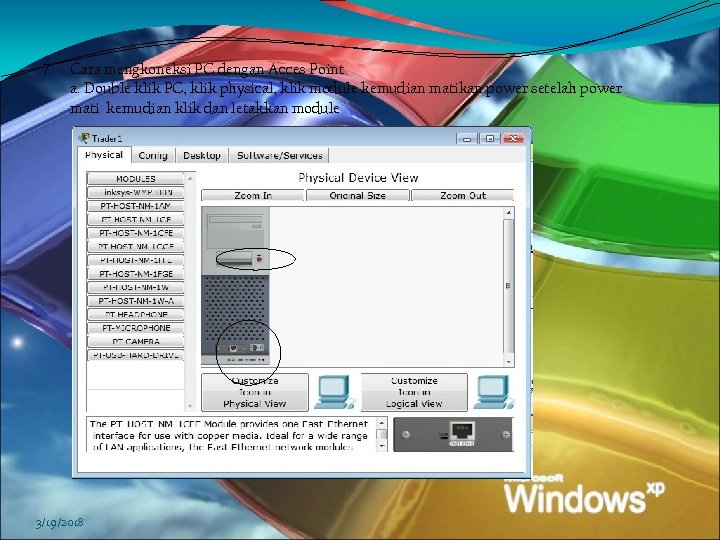Click the device view scroll up arrow
Screen dimensions: 720x540
point(508,213)
